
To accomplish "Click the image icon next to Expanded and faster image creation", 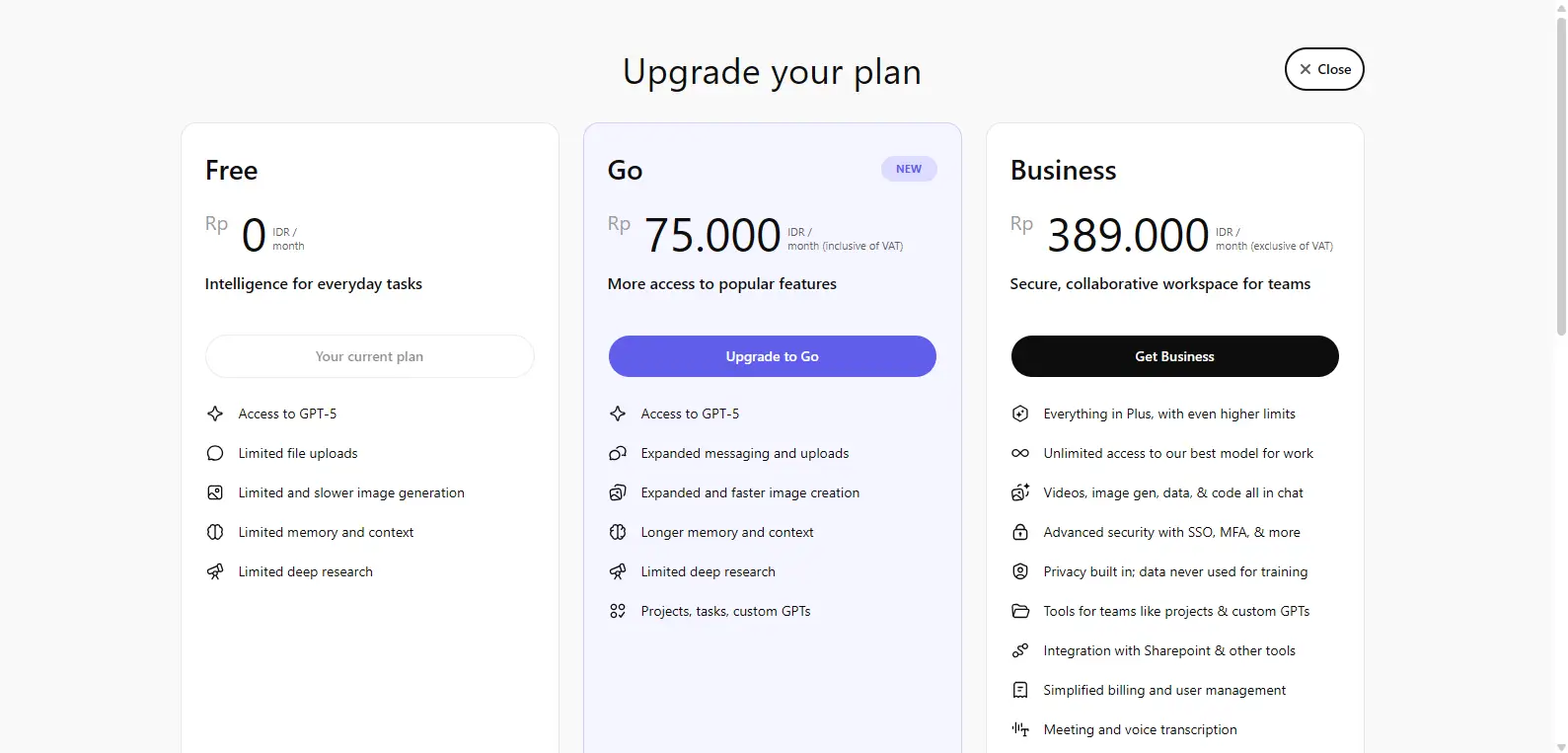I will pyautogui.click(x=618, y=492).
